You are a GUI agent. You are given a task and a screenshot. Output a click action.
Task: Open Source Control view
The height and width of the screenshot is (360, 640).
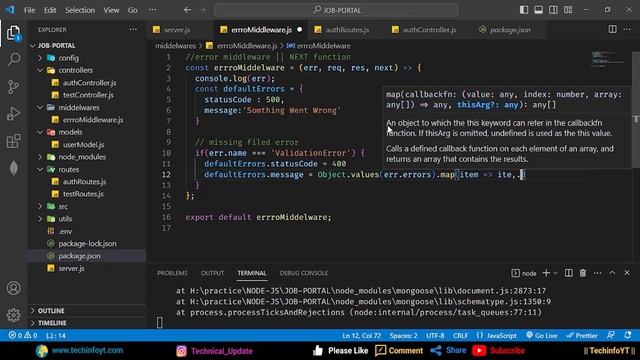(x=13, y=87)
